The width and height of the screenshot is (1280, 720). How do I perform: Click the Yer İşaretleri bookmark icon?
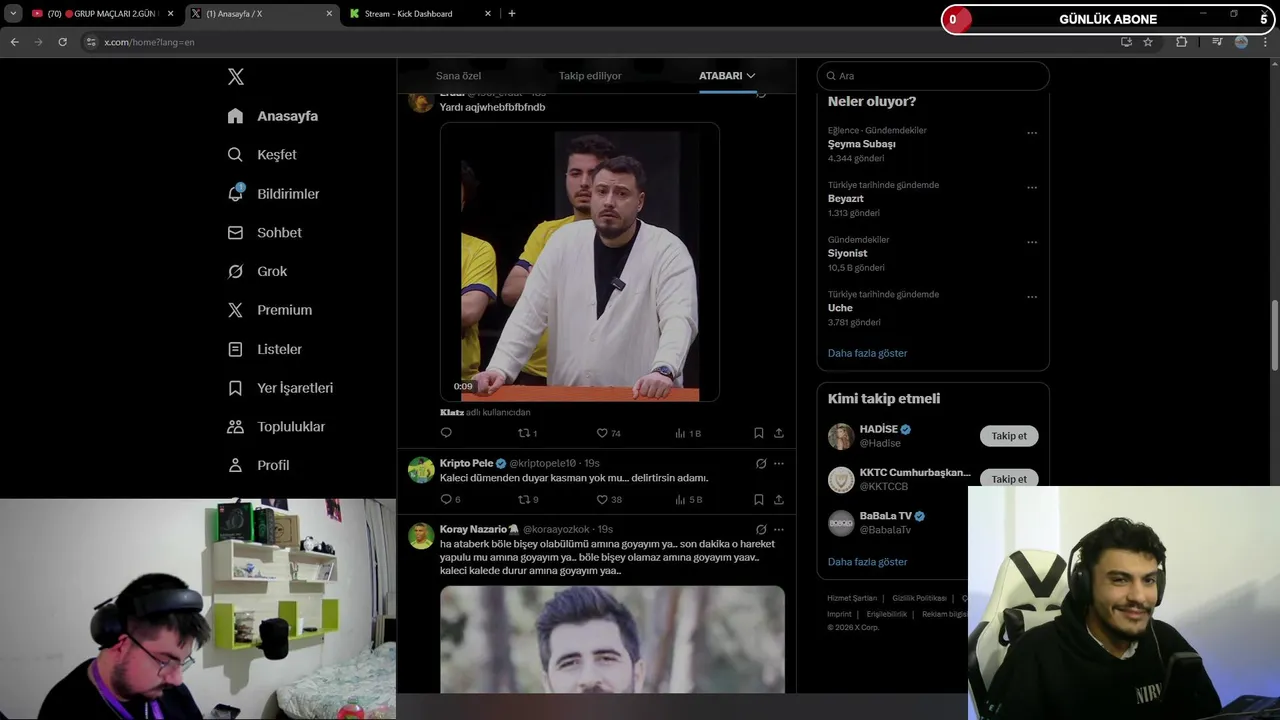point(235,388)
